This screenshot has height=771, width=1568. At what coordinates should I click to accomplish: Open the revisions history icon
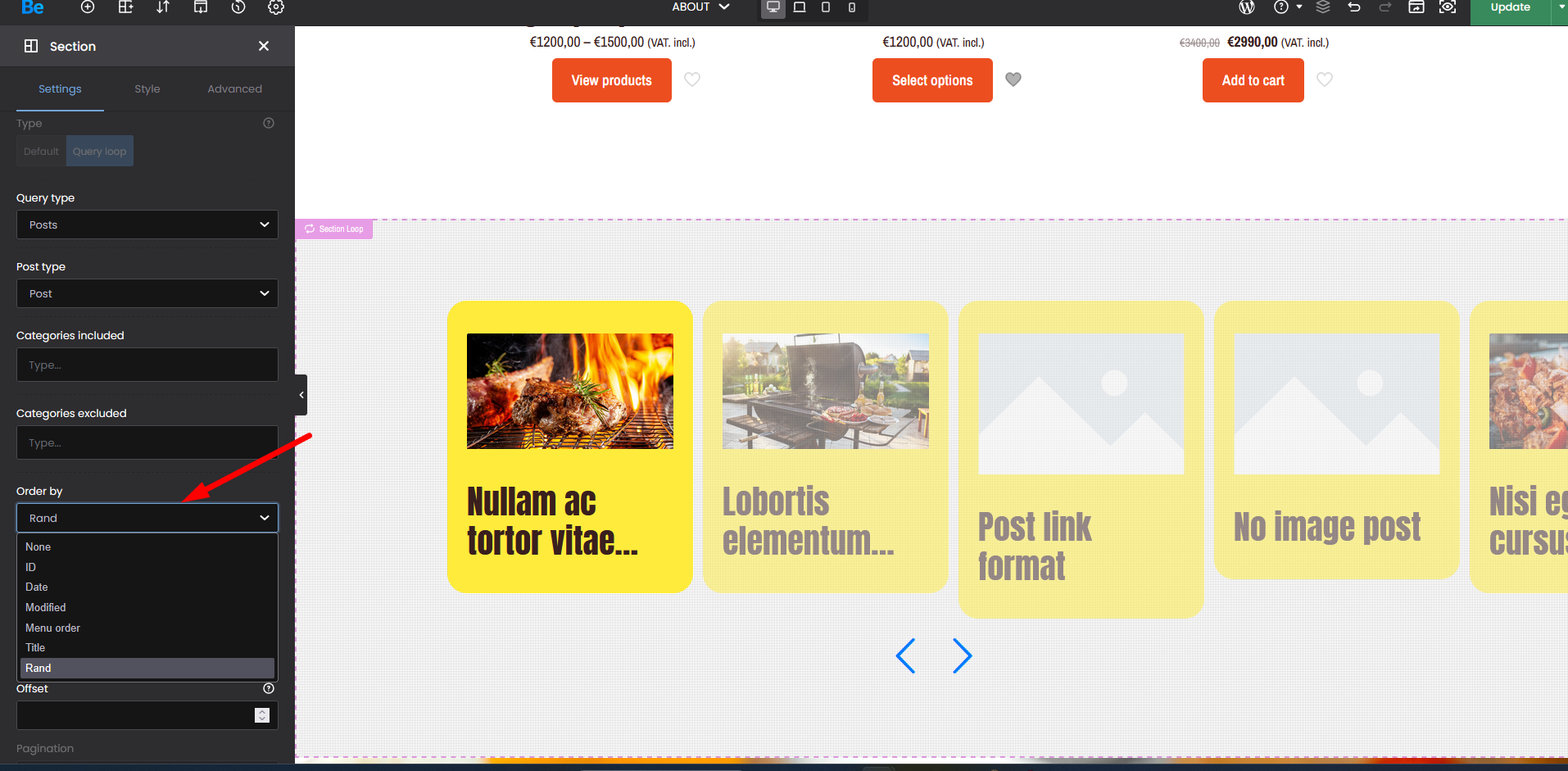pos(238,7)
